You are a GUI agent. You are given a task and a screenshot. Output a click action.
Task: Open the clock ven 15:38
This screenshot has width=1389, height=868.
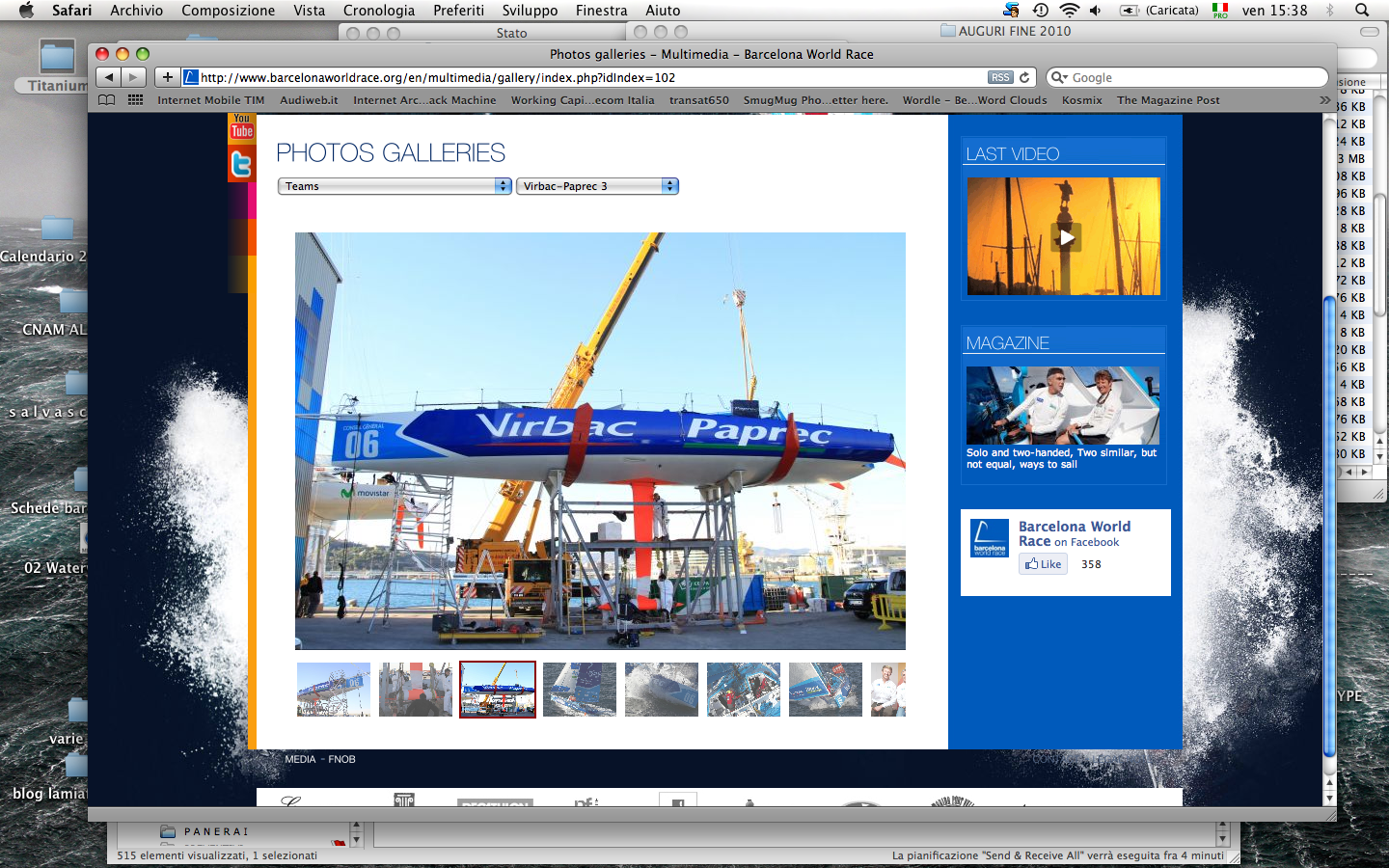coord(1274,10)
